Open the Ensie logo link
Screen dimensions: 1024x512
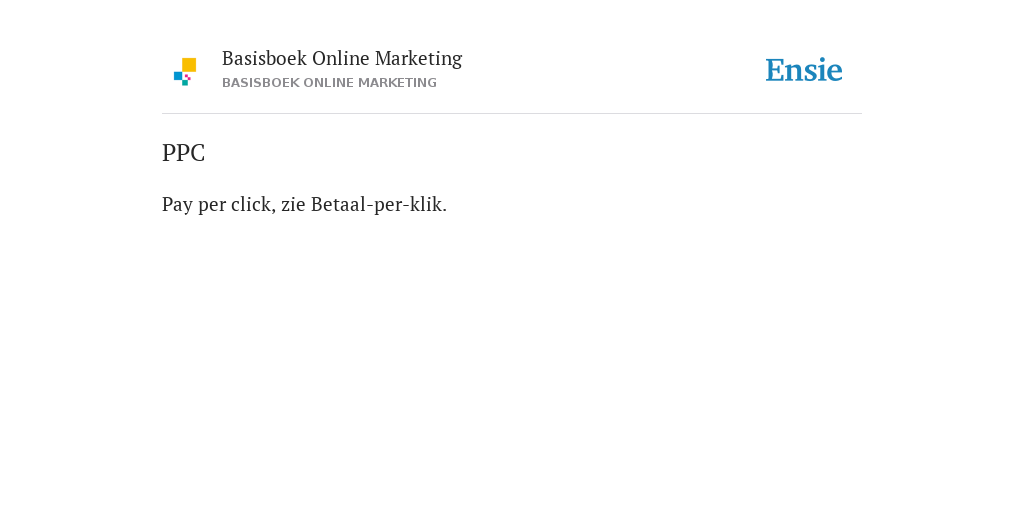coord(804,70)
